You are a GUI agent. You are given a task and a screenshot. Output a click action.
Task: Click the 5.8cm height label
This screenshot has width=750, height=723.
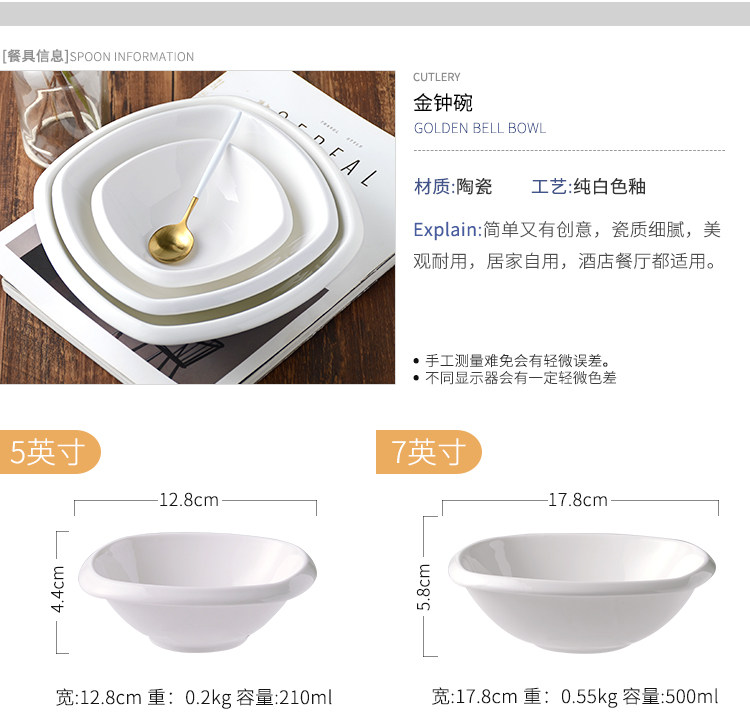click(x=423, y=587)
